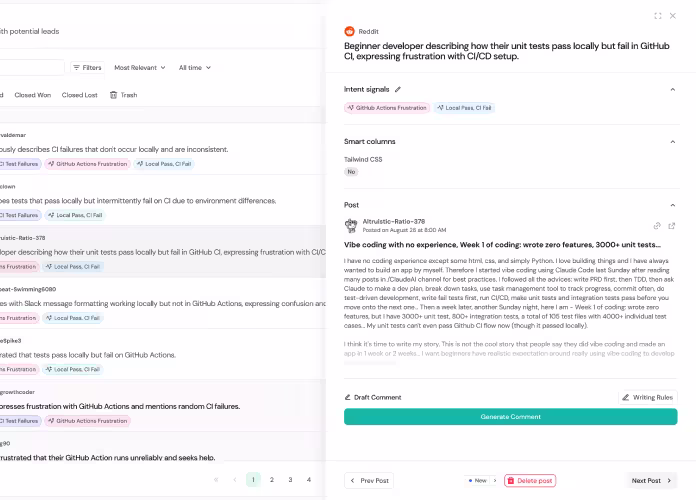
Task: Open the All time date dropdown
Action: click(x=195, y=68)
